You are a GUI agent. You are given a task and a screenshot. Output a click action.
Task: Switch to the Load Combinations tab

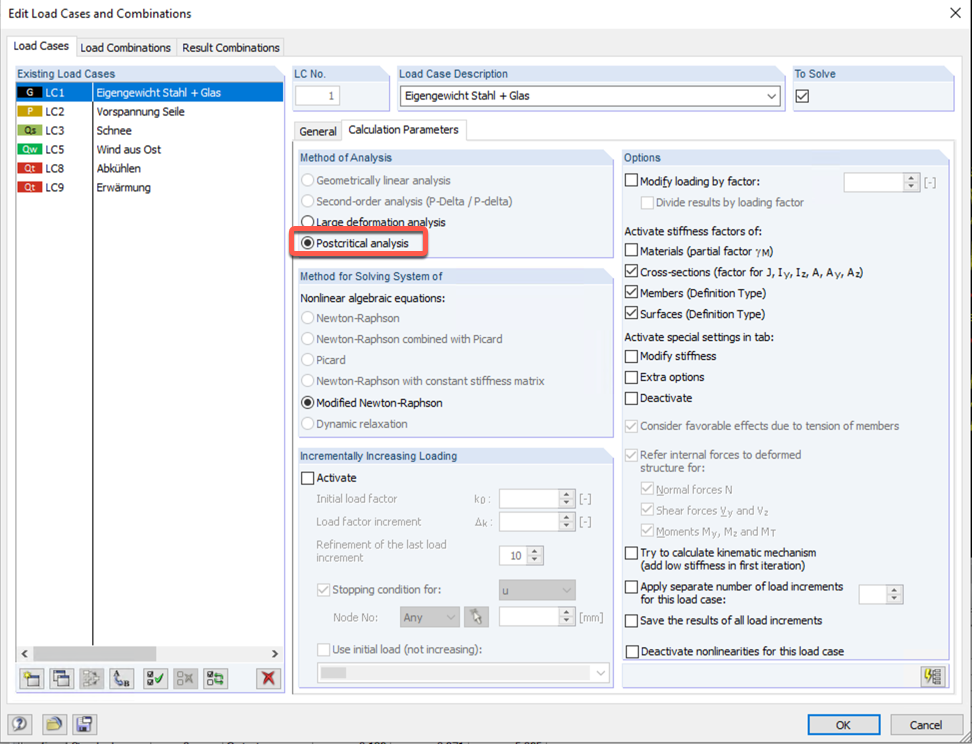click(x=125, y=47)
